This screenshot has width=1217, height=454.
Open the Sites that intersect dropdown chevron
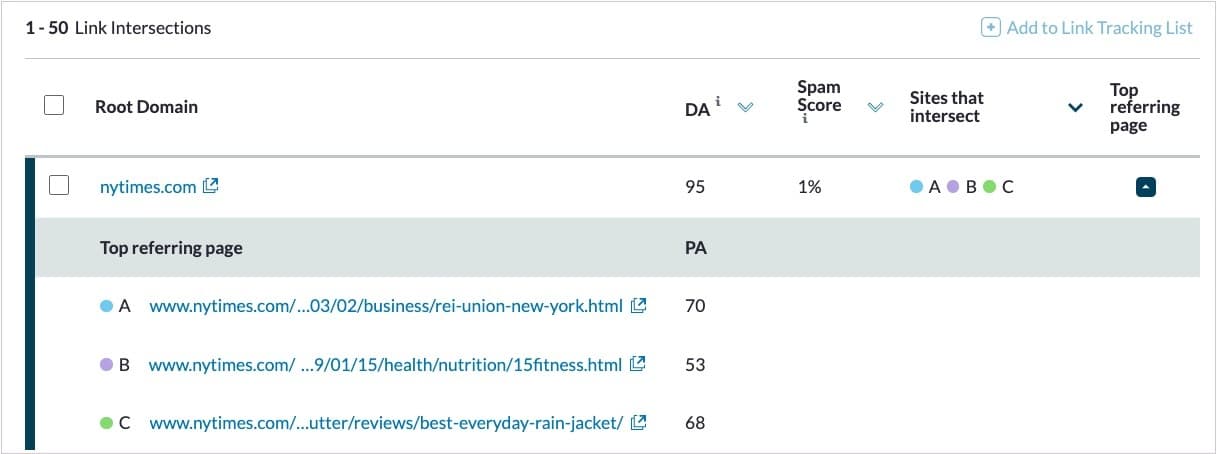[x=1076, y=108]
